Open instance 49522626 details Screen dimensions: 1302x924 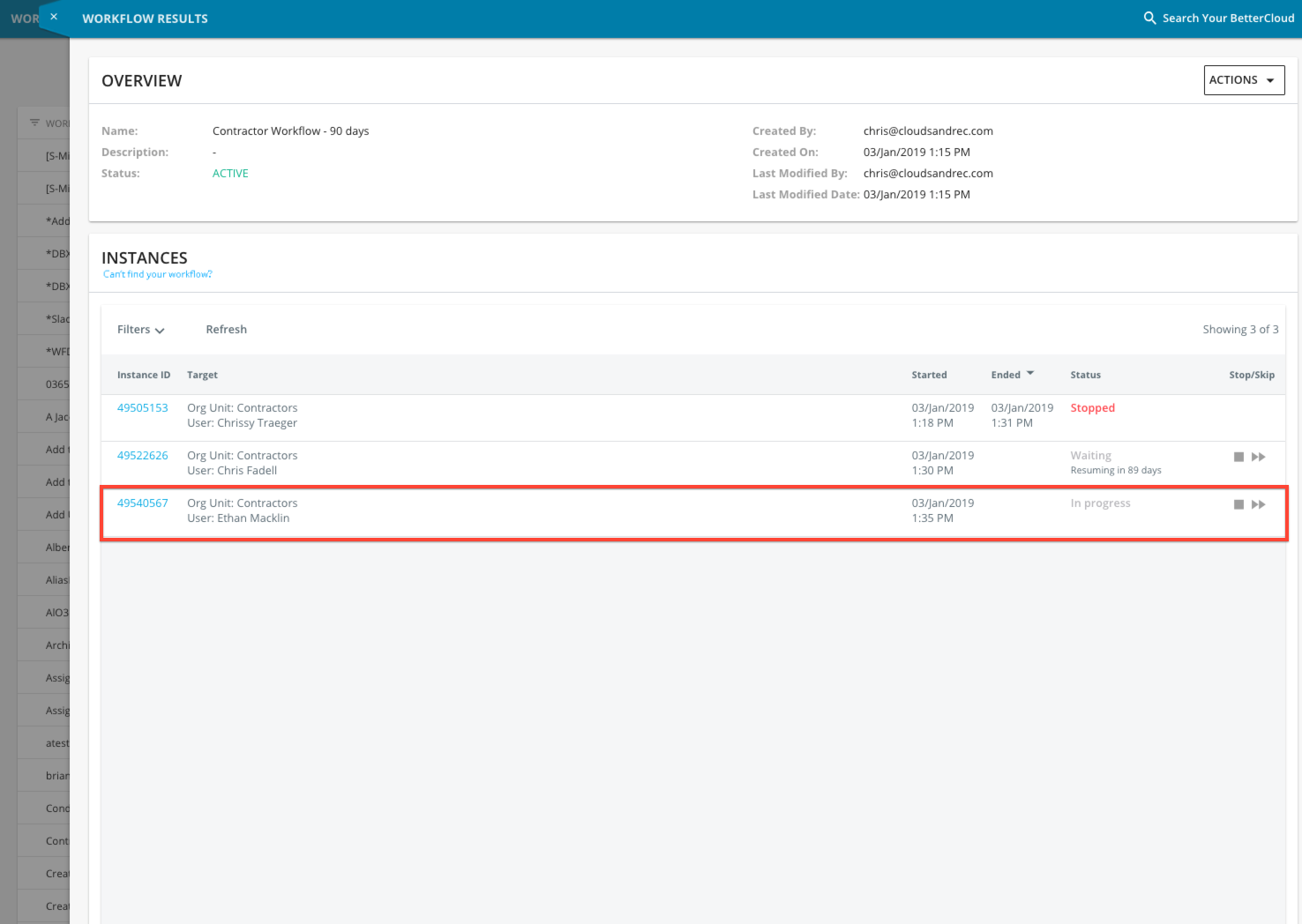(142, 455)
